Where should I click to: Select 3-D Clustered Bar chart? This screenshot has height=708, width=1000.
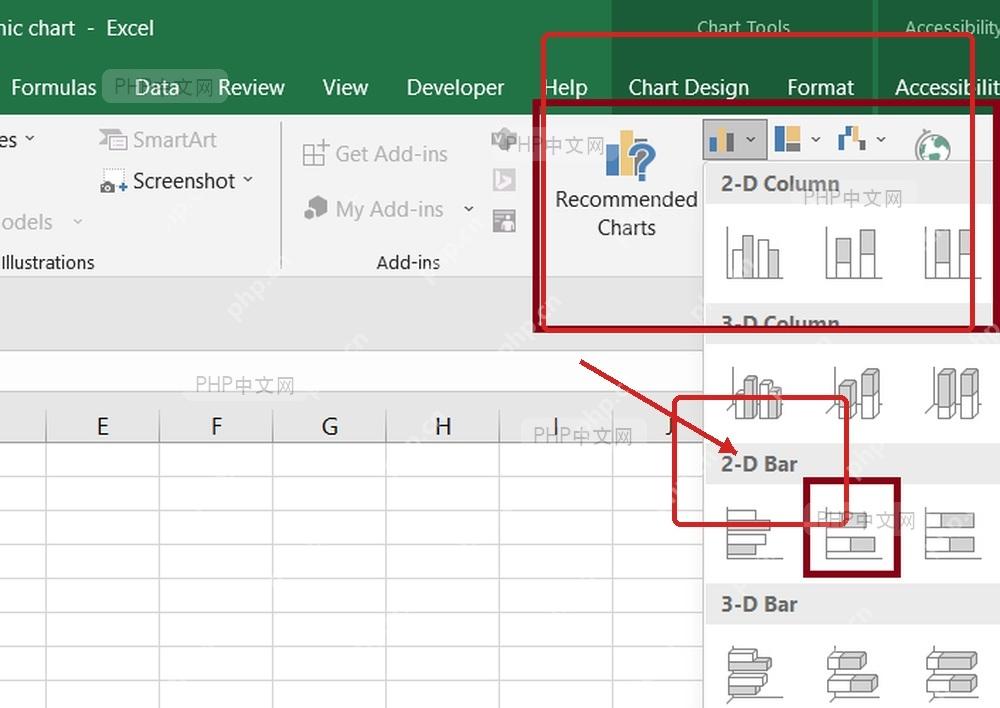click(754, 674)
